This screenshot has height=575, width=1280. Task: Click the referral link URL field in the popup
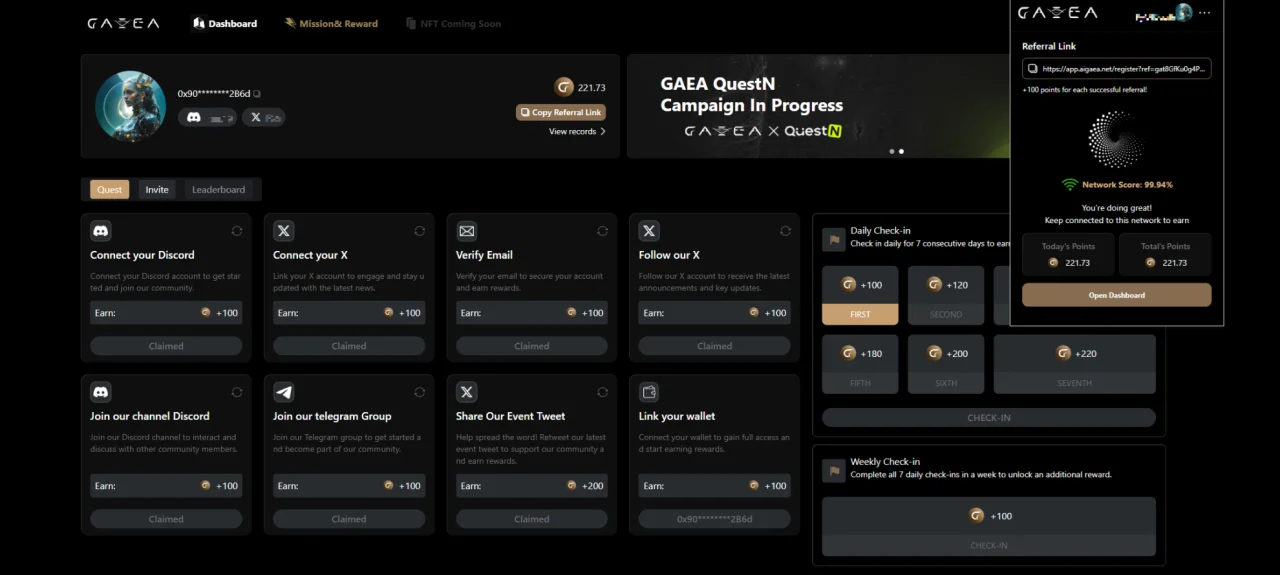click(x=1117, y=69)
